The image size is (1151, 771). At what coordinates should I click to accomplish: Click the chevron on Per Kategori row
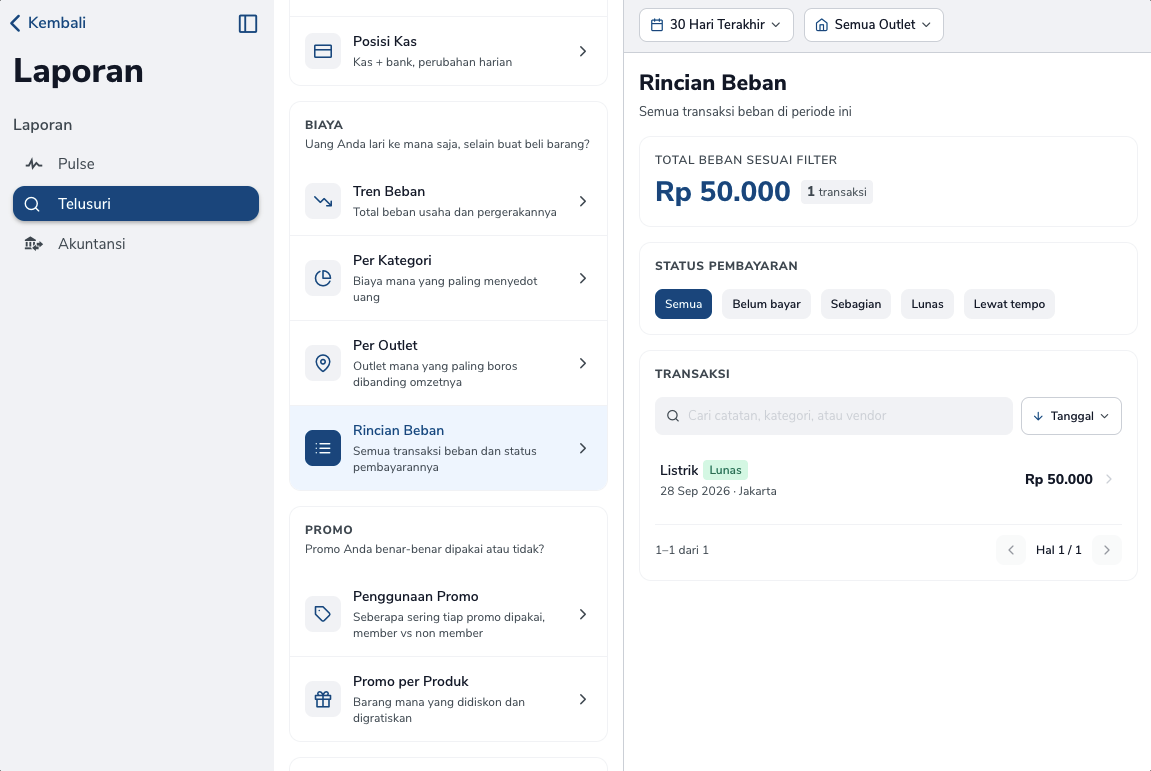tap(583, 278)
